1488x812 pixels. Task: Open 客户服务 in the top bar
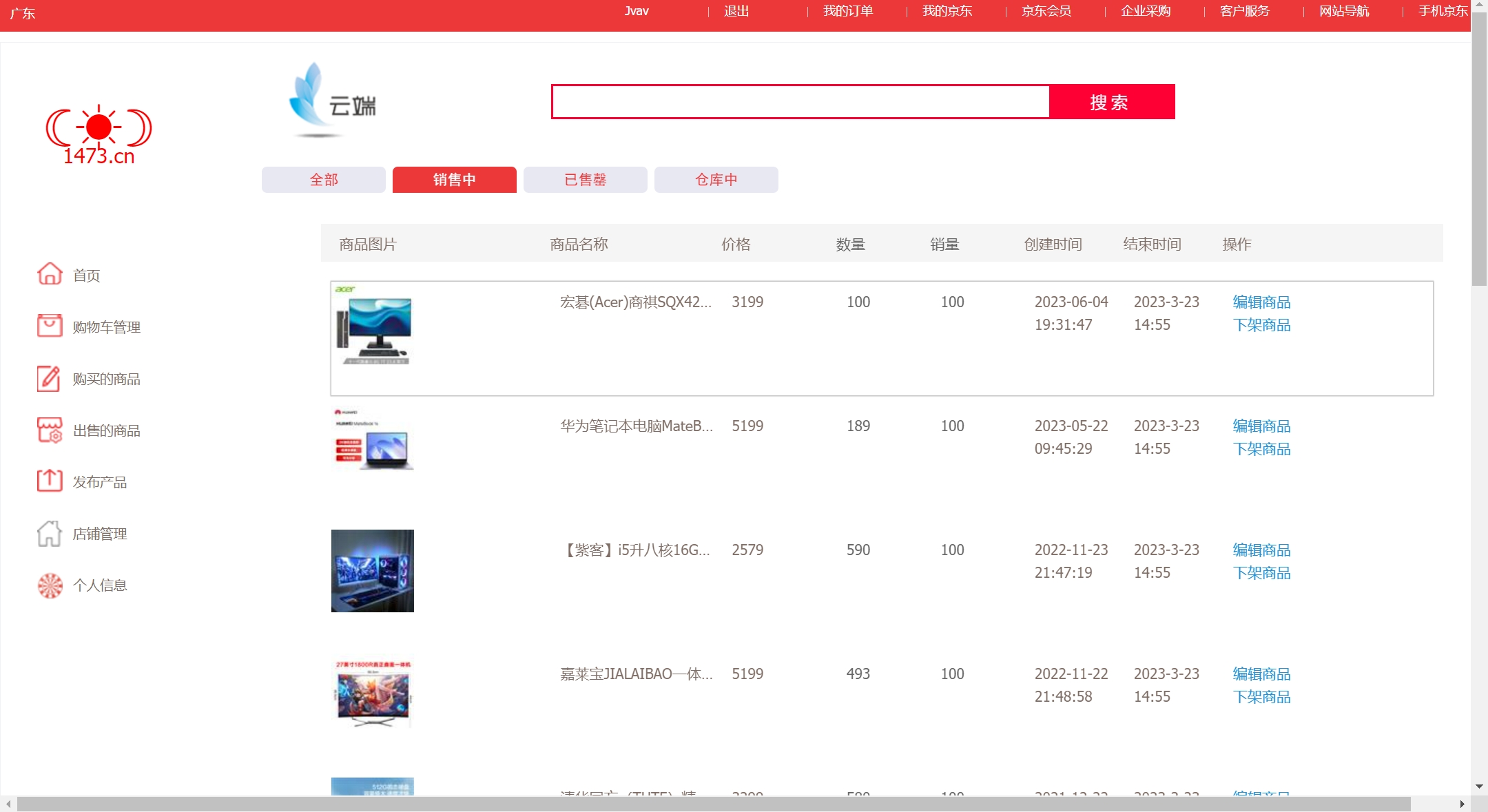[1245, 11]
